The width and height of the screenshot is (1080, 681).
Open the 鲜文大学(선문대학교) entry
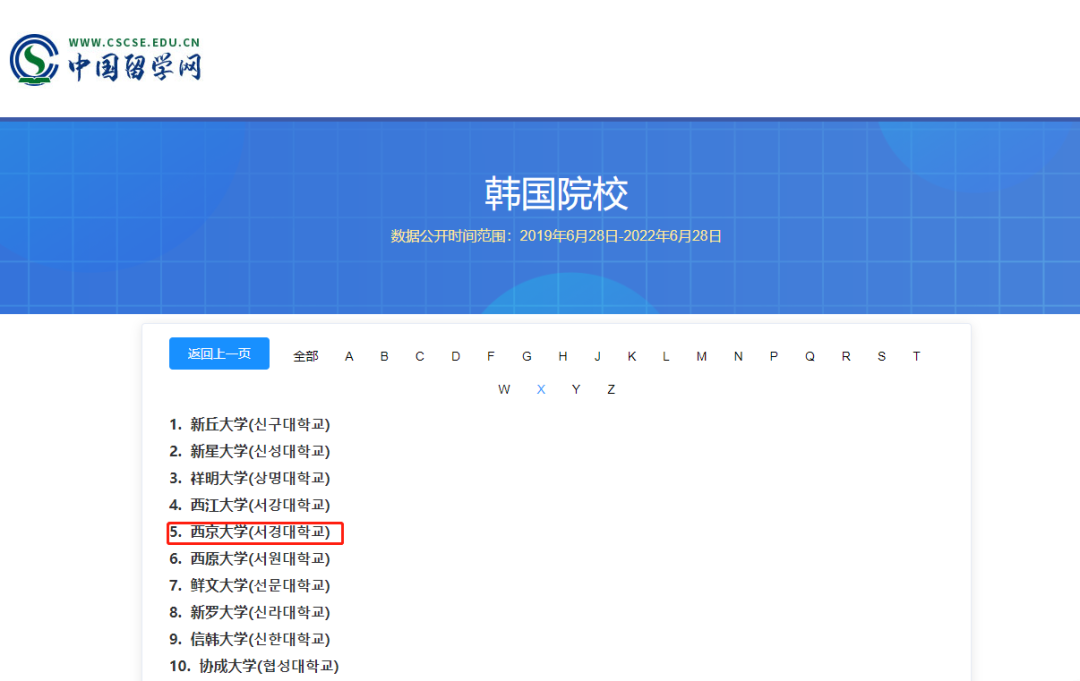tap(252, 585)
